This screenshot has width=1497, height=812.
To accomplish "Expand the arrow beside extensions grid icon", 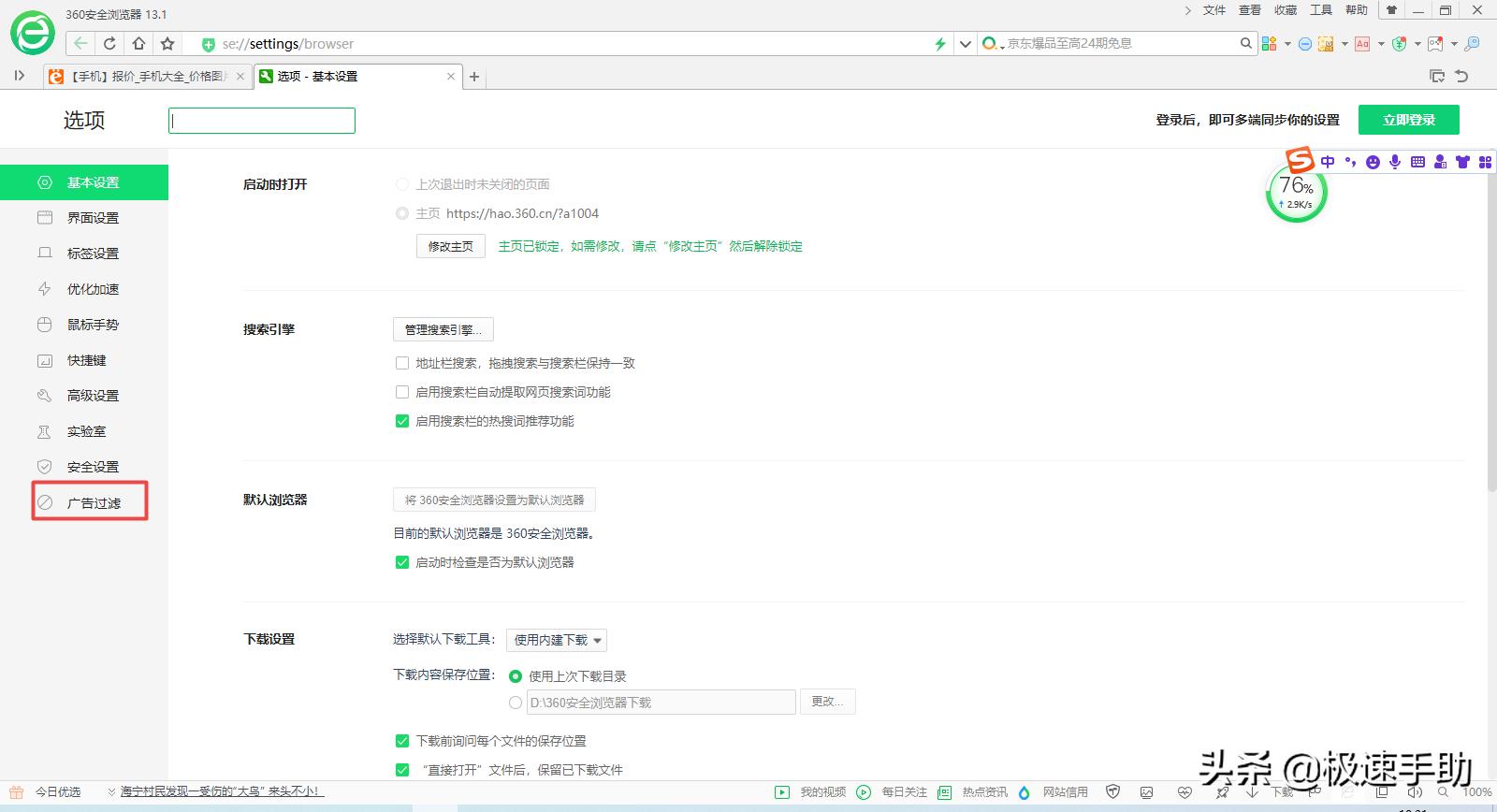I will click(x=1287, y=44).
